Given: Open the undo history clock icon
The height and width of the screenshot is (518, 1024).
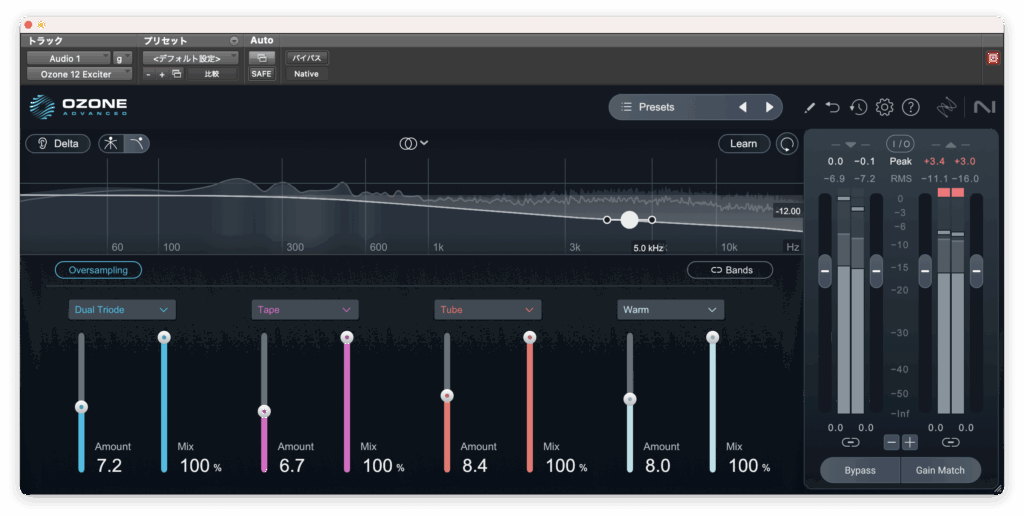Looking at the screenshot, I should [x=858, y=107].
